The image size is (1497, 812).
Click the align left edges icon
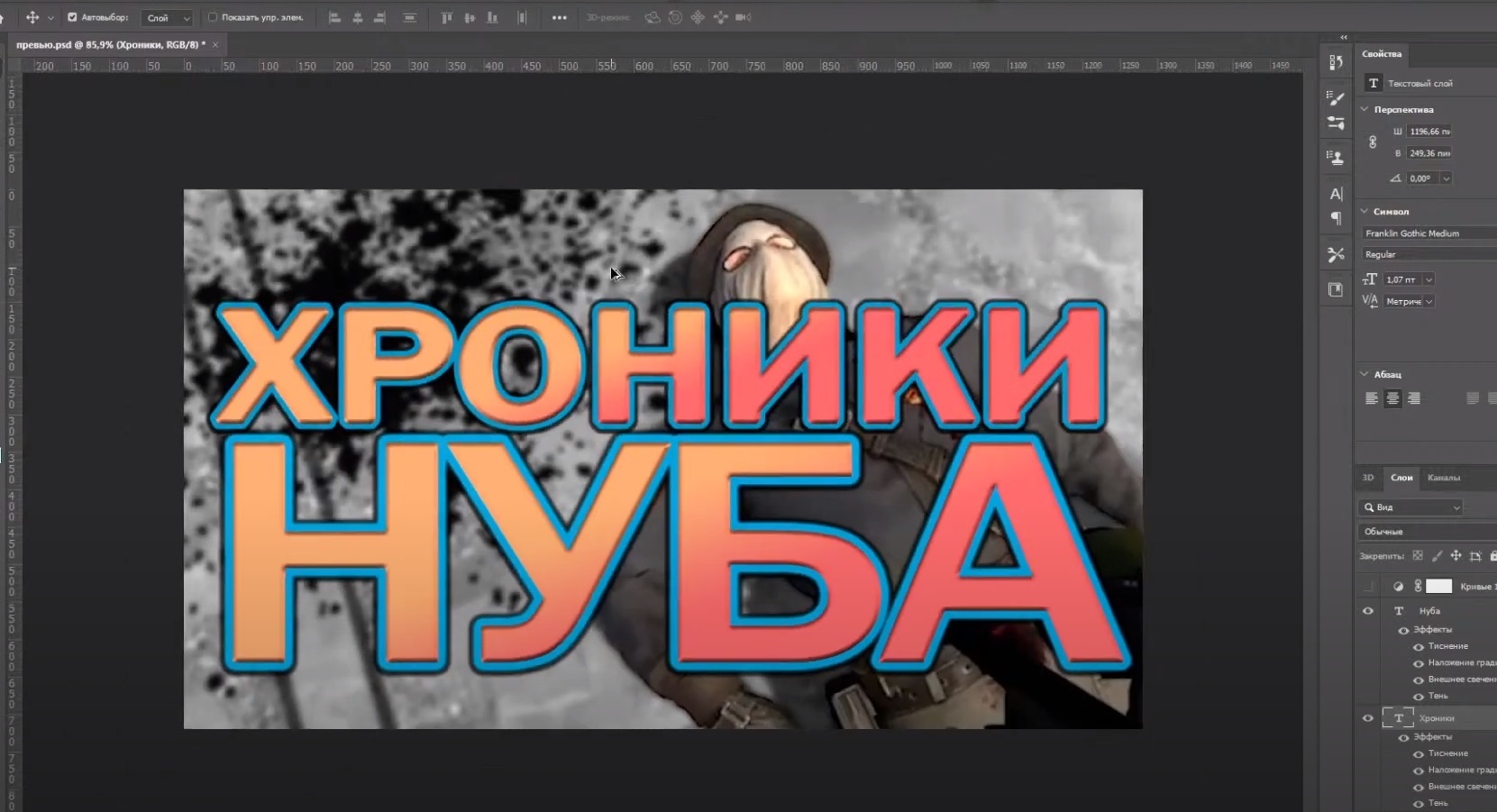[334, 17]
